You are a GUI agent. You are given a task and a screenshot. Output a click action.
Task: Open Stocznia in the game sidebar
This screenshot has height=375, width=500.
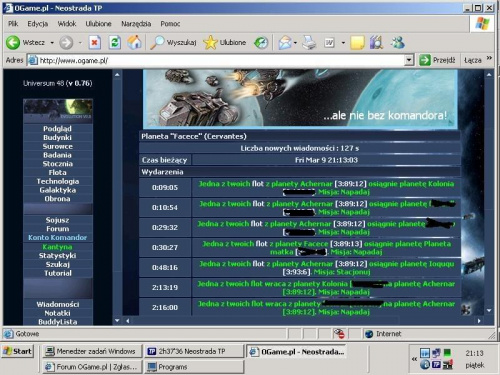point(58,164)
